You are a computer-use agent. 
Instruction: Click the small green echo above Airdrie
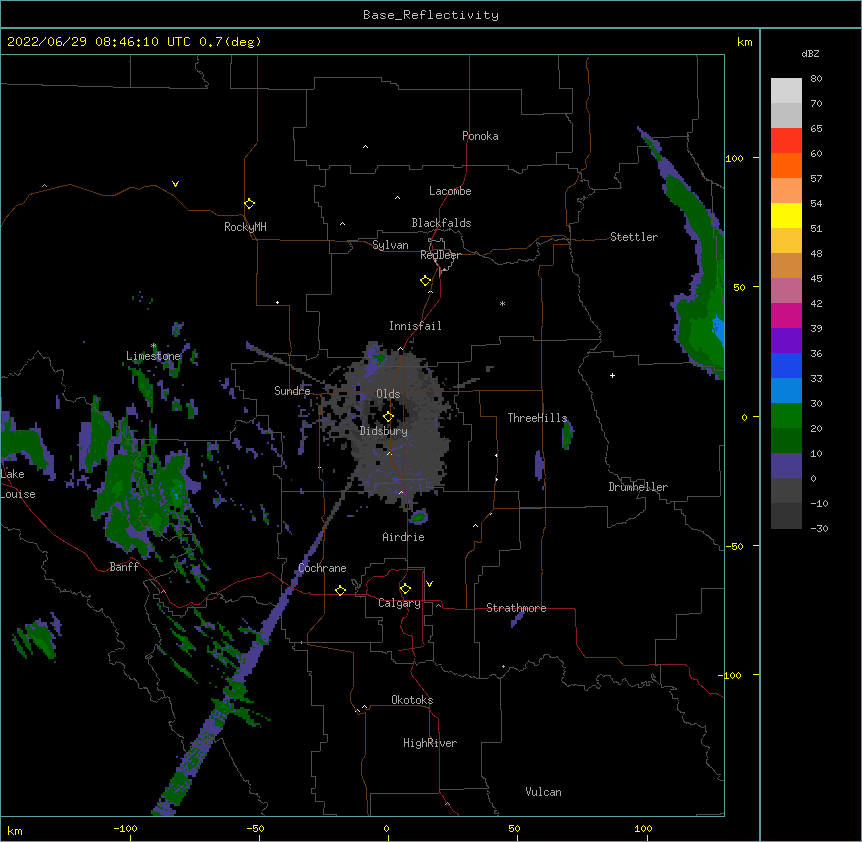(x=419, y=517)
